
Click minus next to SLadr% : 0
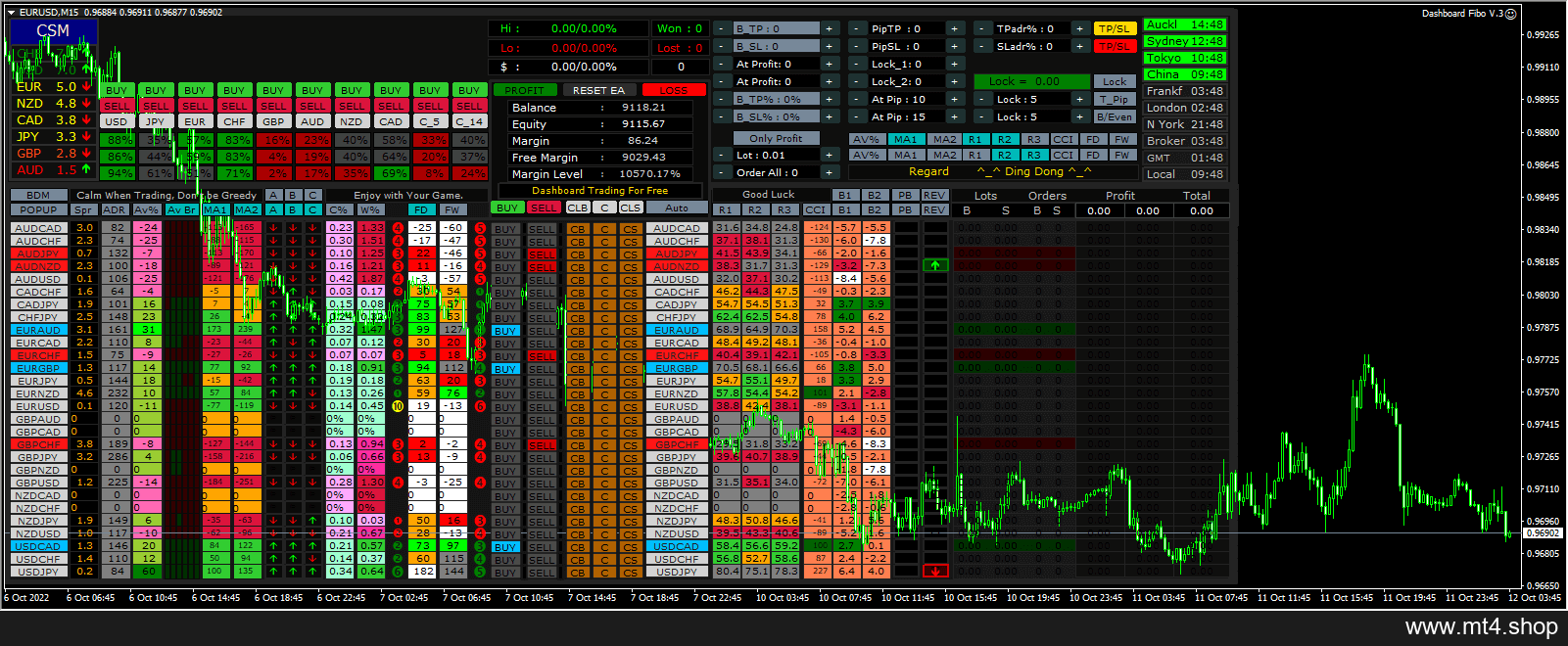click(x=981, y=46)
